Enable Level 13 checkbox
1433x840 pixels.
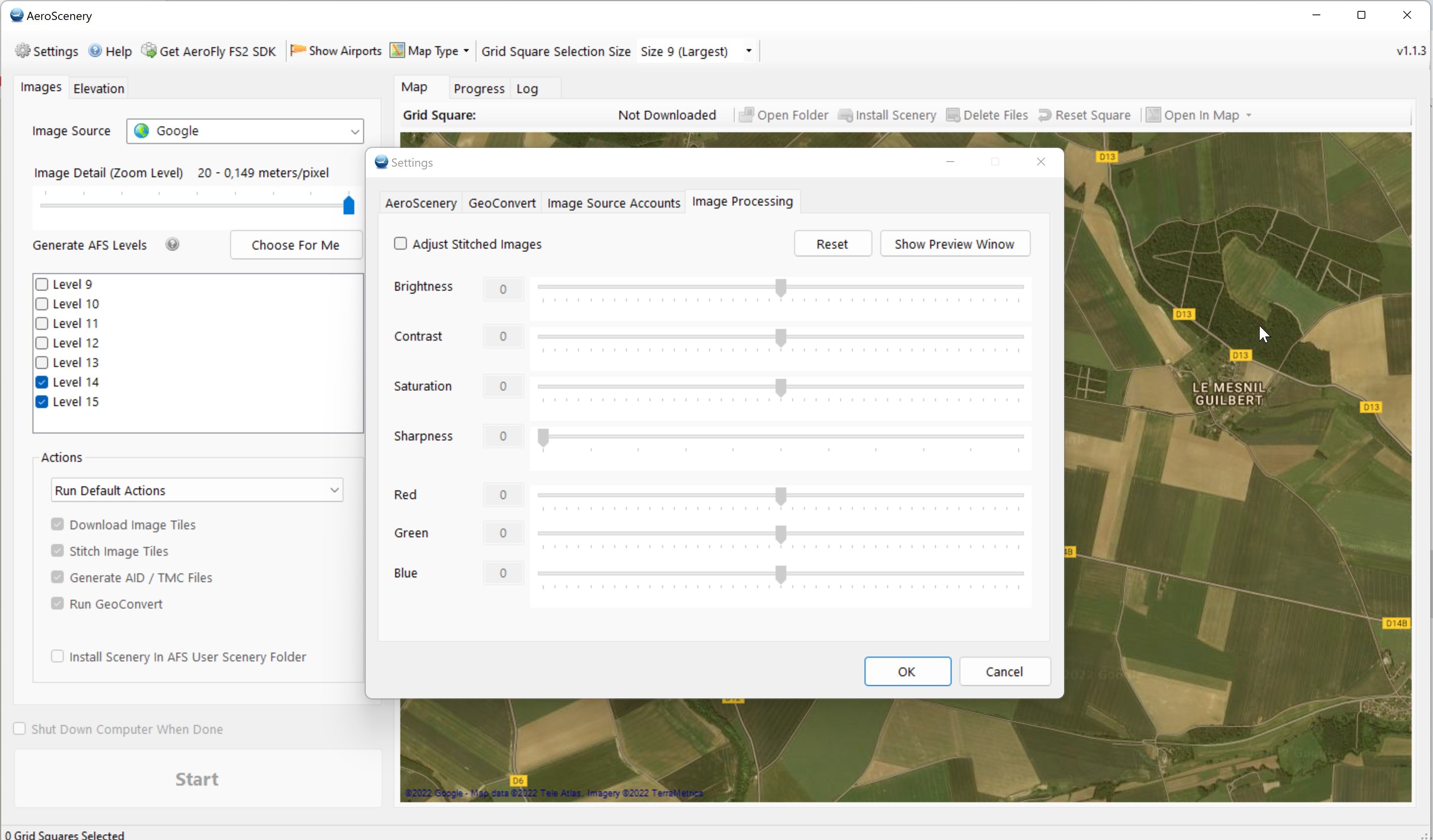point(42,362)
